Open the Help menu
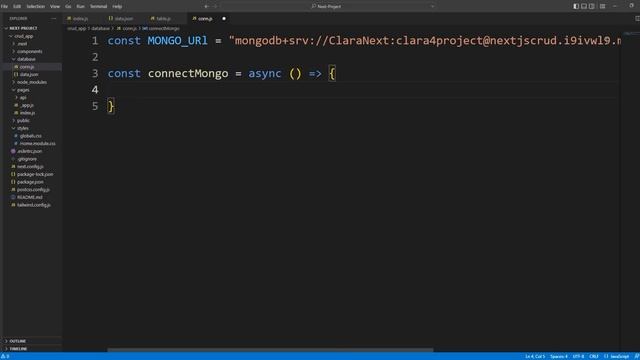 point(117,7)
